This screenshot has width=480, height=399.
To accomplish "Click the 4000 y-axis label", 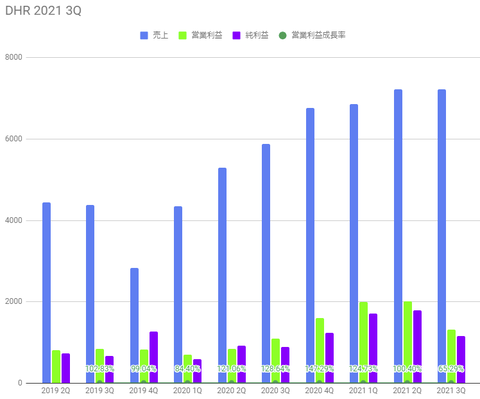I will 14,220.
